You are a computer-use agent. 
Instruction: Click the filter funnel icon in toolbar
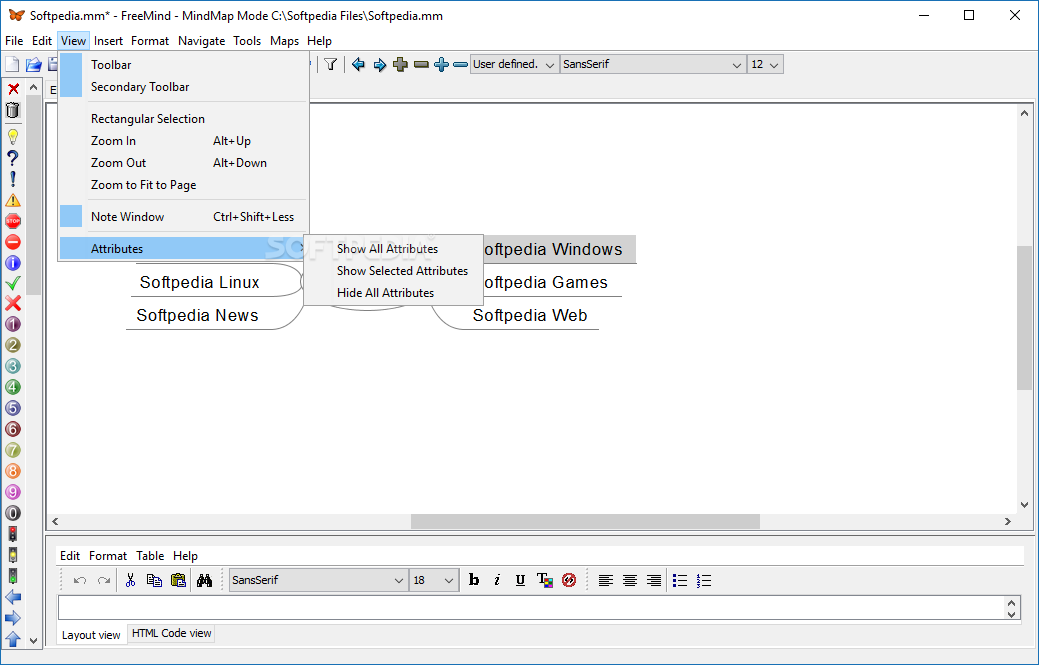(x=331, y=64)
